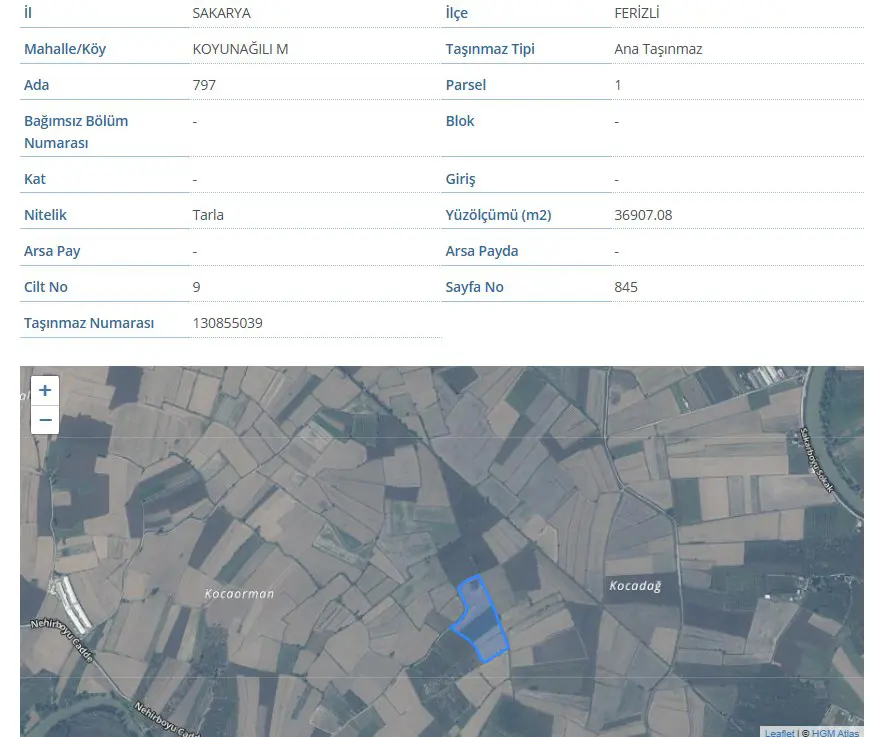Click the Nehirboyu Caddesi label near white buildings
Image resolution: width=869 pixels, height=737 pixels.
click(x=62, y=641)
